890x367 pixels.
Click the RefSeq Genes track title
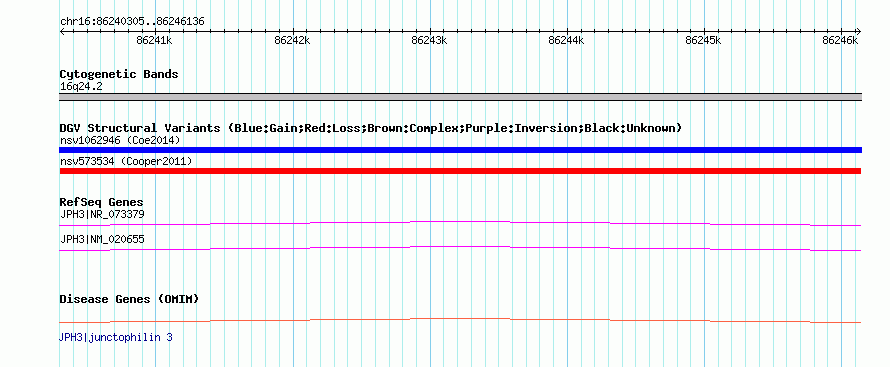(x=102, y=203)
